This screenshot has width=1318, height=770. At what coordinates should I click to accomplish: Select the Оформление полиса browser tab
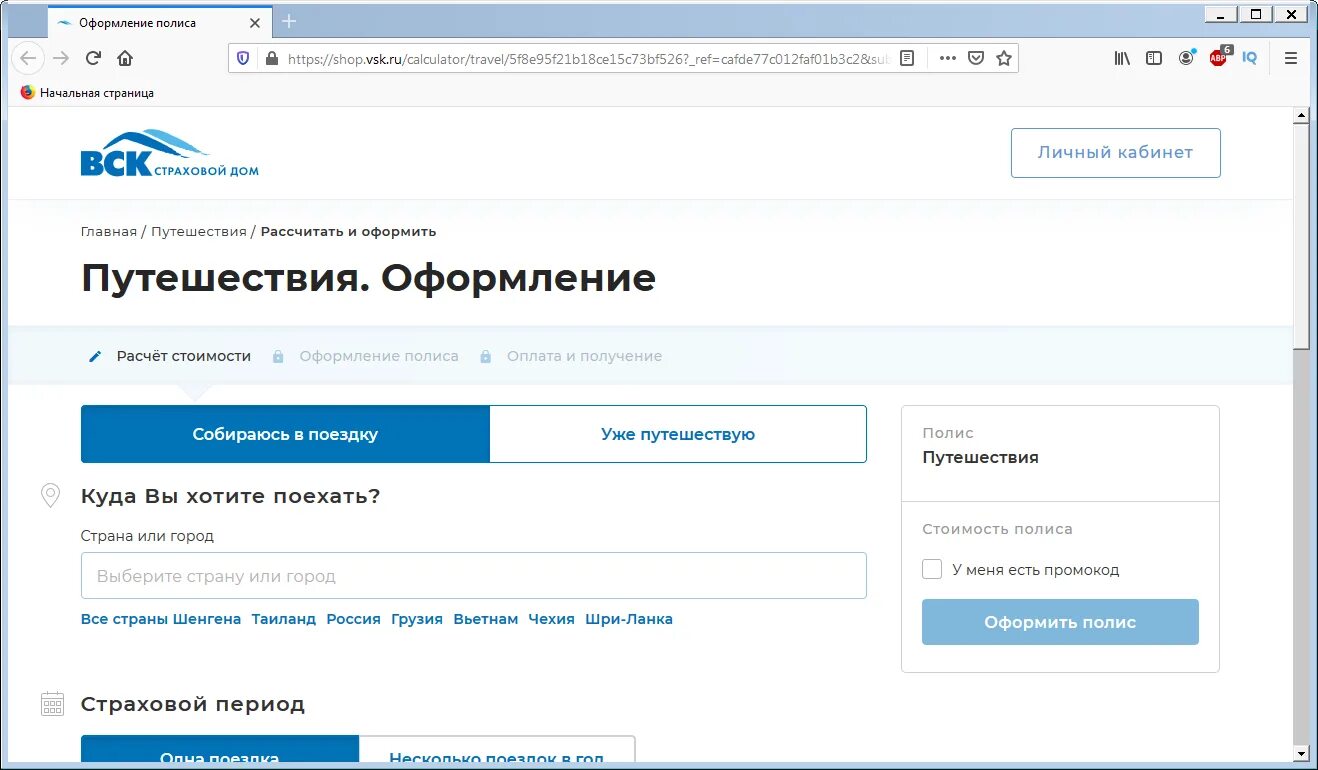[x=158, y=22]
